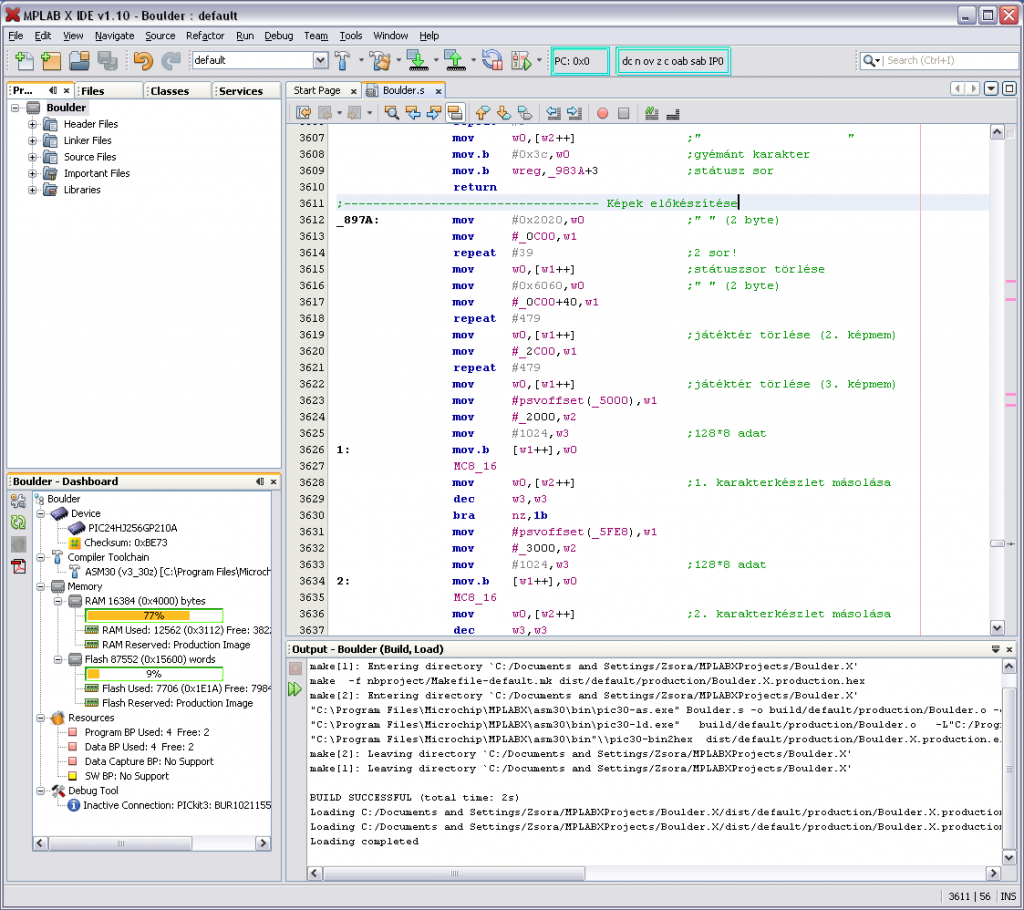Open the Refactor menu
Viewport: 1024px width, 910px height.
pyautogui.click(x=205, y=36)
